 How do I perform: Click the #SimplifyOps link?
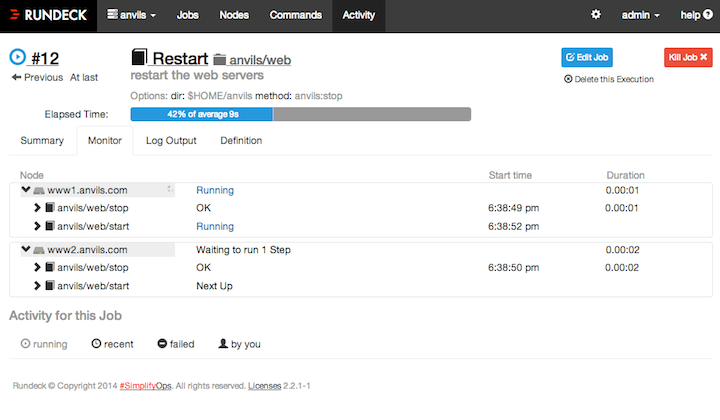coord(146,386)
